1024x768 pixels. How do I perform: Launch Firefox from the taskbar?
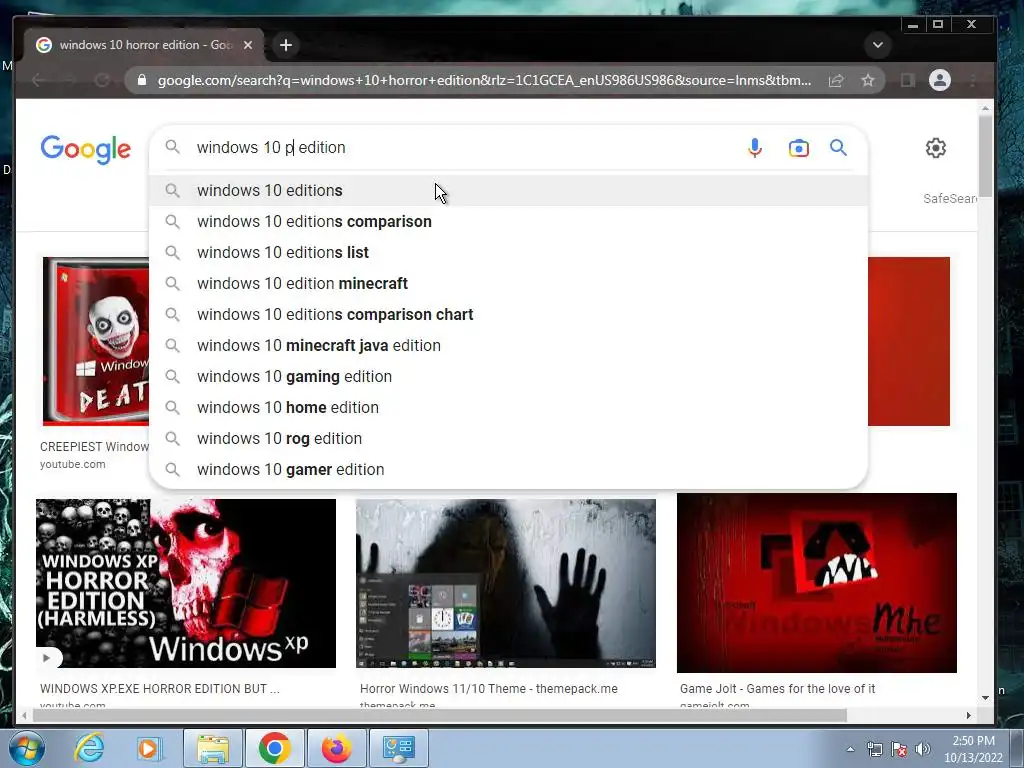(336, 748)
